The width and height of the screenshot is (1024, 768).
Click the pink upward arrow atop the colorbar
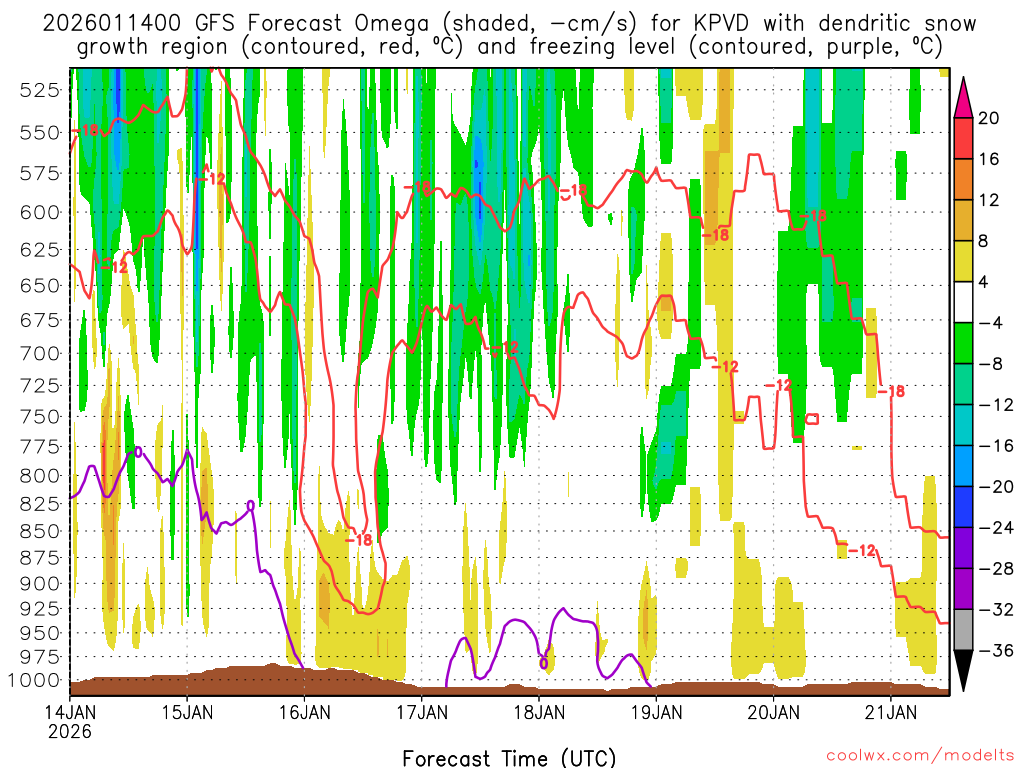(x=963, y=98)
